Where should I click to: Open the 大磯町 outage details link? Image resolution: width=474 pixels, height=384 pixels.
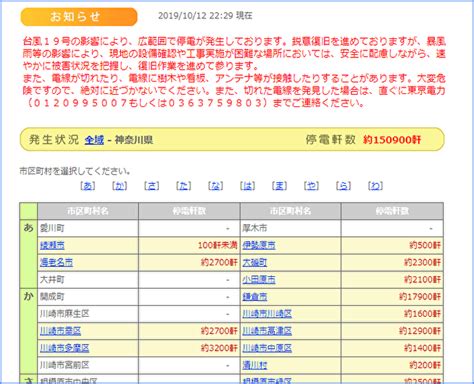255,263
